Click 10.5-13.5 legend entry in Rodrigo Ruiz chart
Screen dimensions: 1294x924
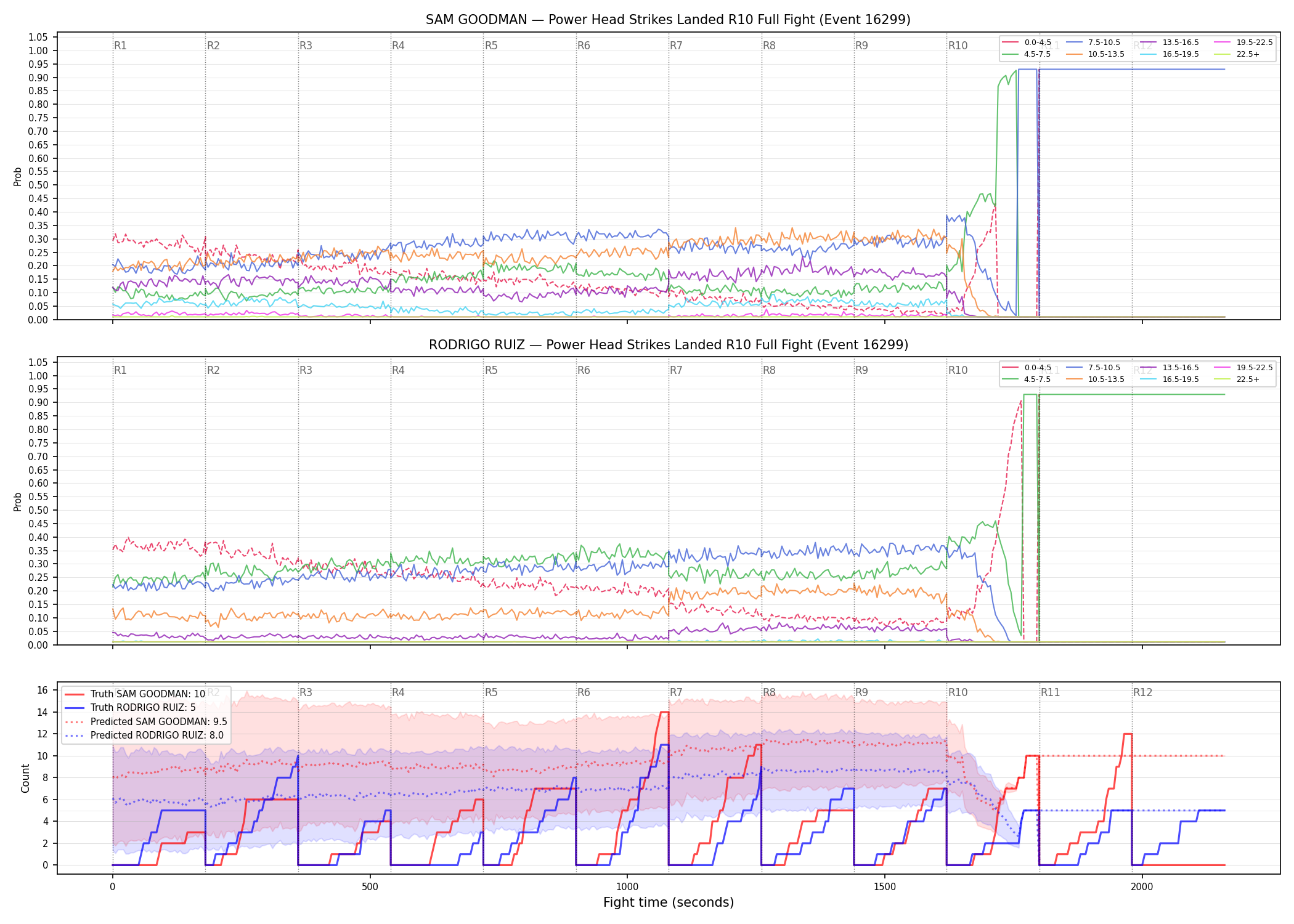point(1096,379)
